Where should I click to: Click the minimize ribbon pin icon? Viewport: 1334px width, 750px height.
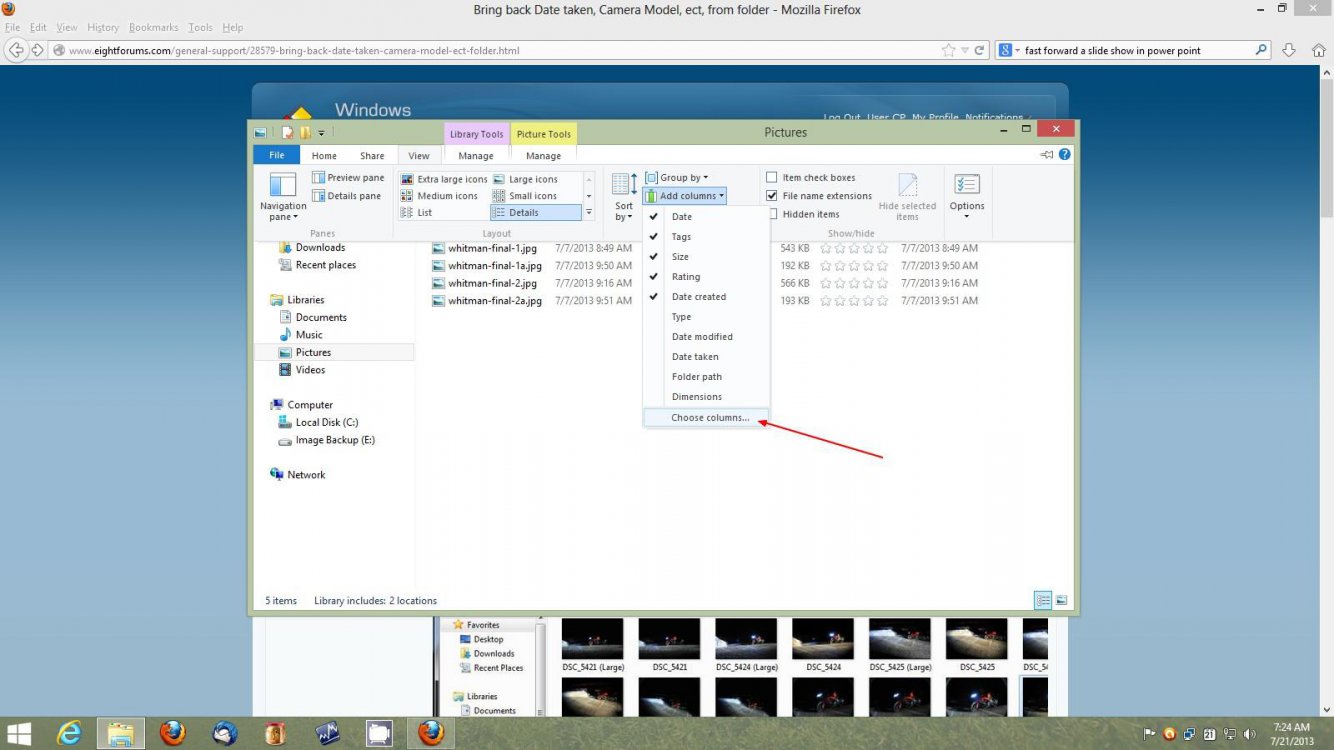(1047, 155)
